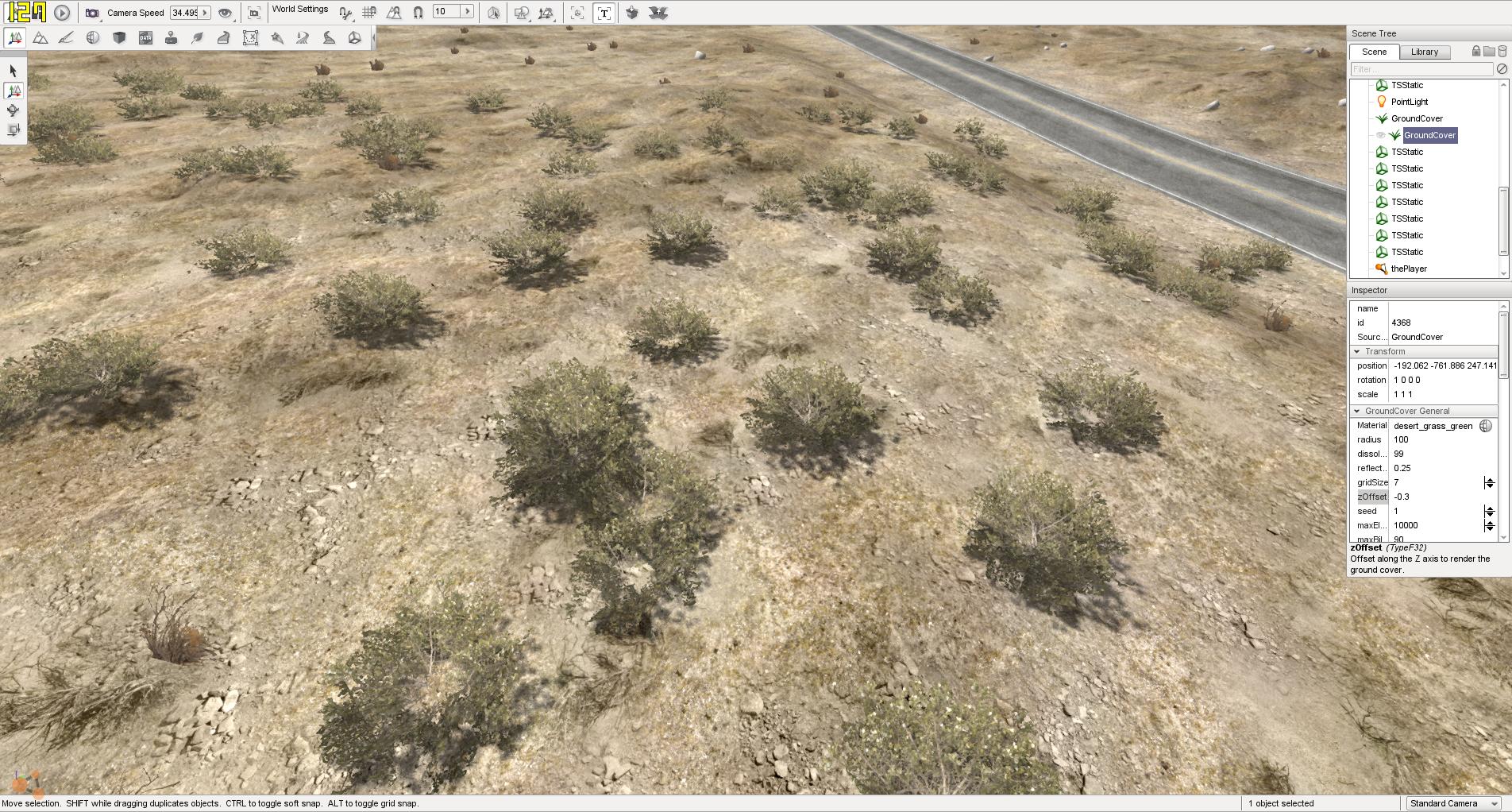The height and width of the screenshot is (812, 1512).
Task: Toggle the object icons render button
Action: tap(577, 13)
